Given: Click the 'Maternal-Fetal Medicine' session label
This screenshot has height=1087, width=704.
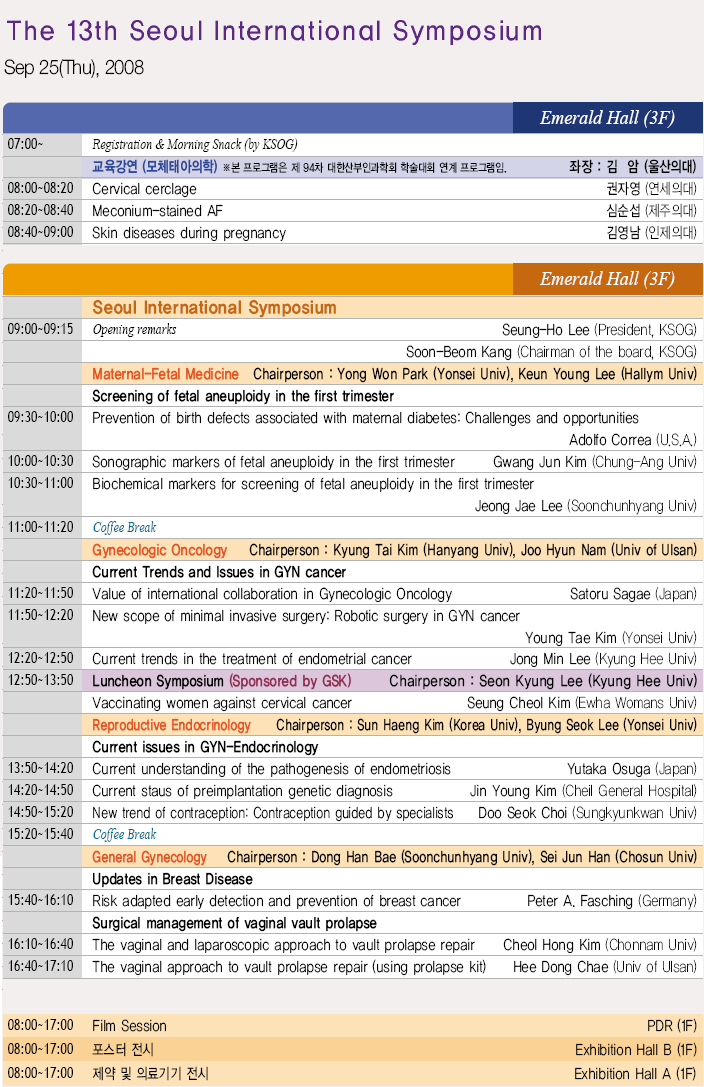Looking at the screenshot, I should 166,374.
